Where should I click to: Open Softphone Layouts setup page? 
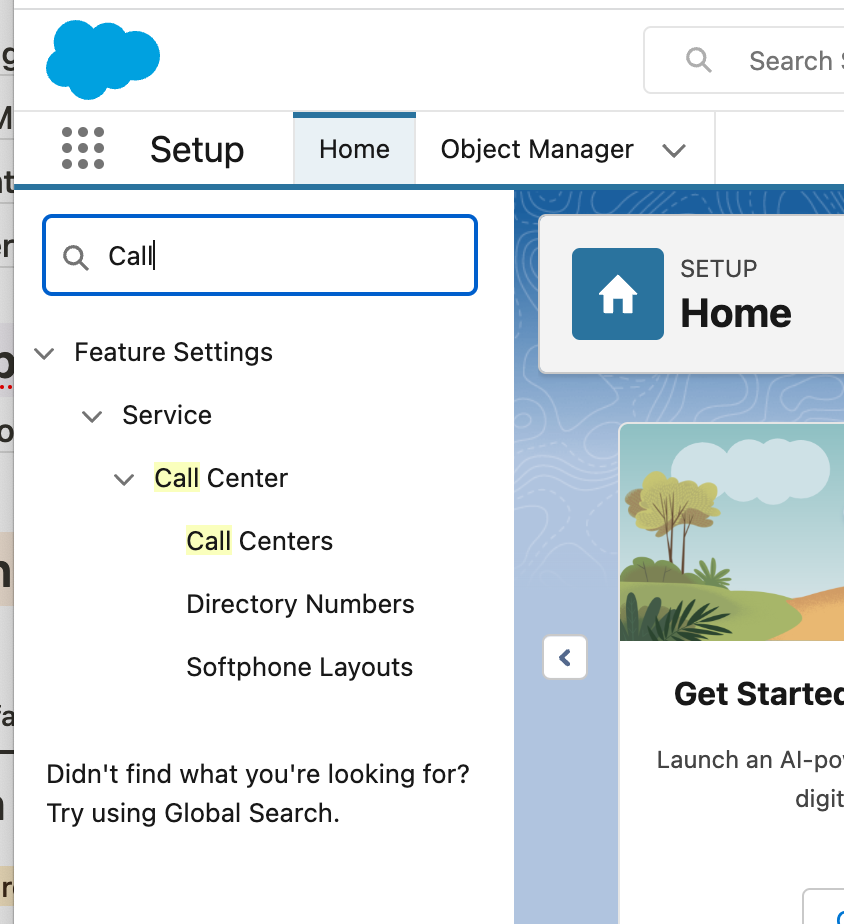tap(299, 667)
